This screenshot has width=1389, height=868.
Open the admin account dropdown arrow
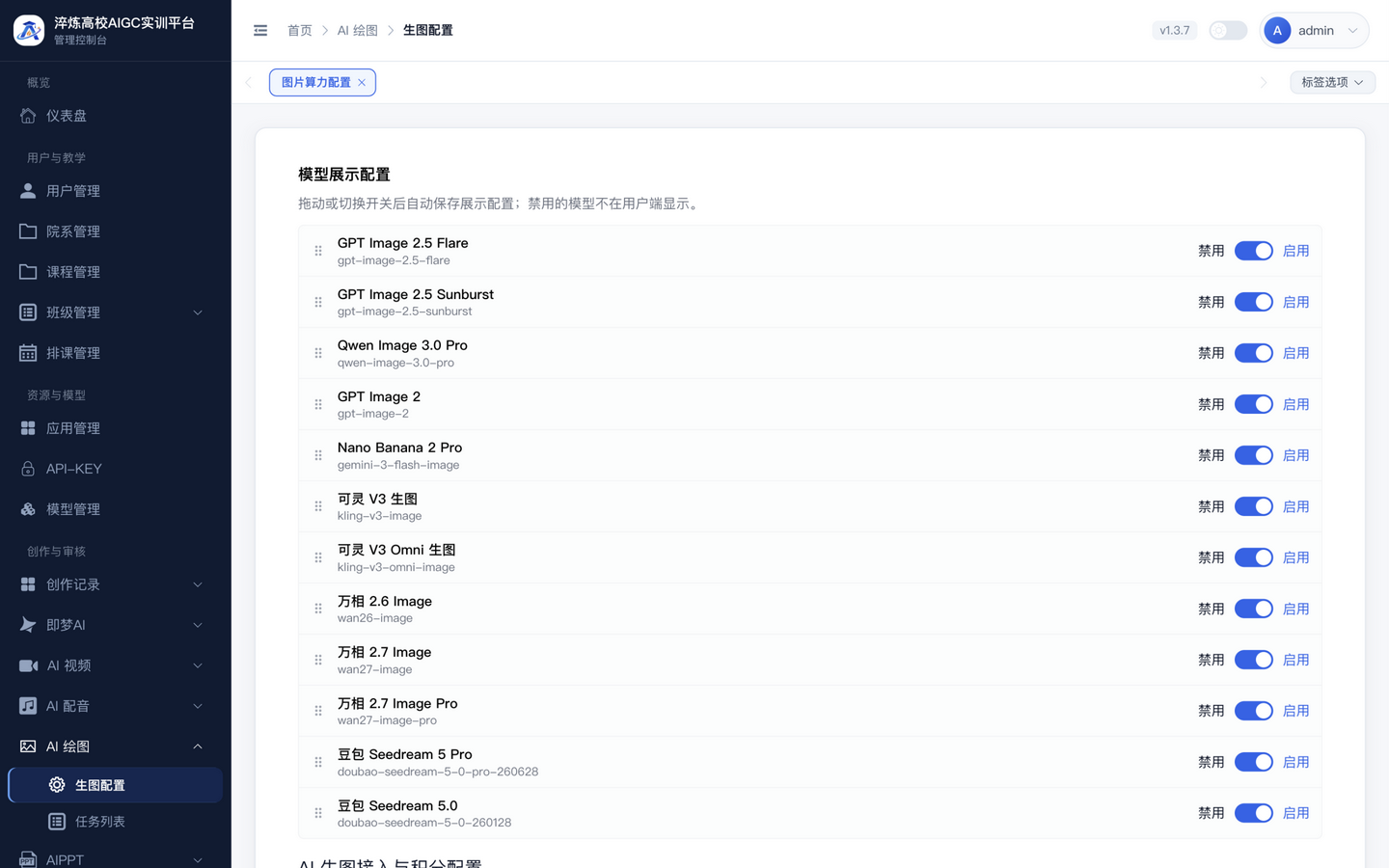click(1352, 31)
